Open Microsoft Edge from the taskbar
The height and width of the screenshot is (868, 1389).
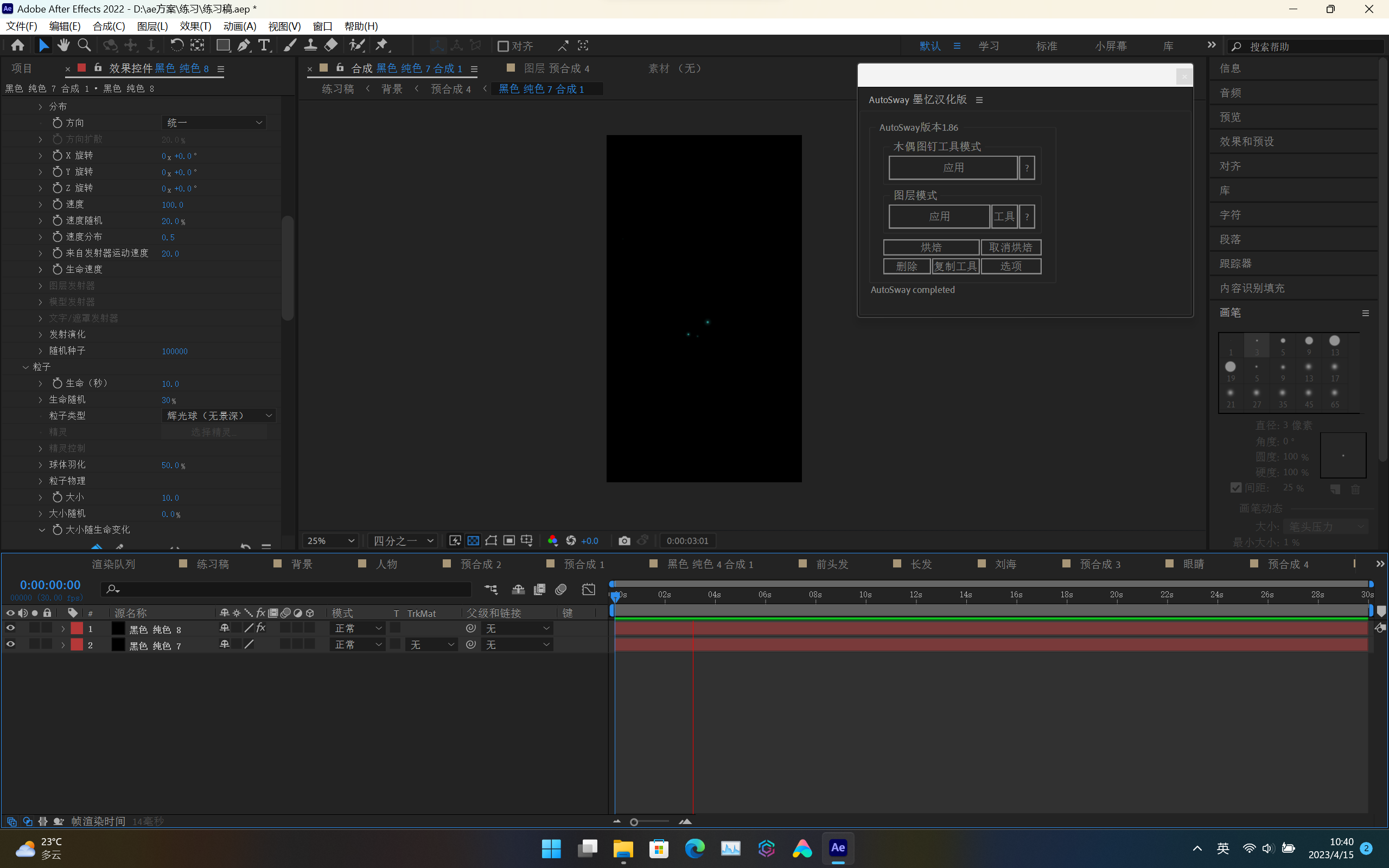(694, 848)
